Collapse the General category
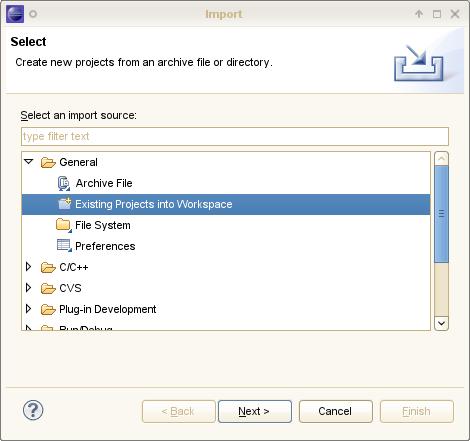 pos(29,162)
